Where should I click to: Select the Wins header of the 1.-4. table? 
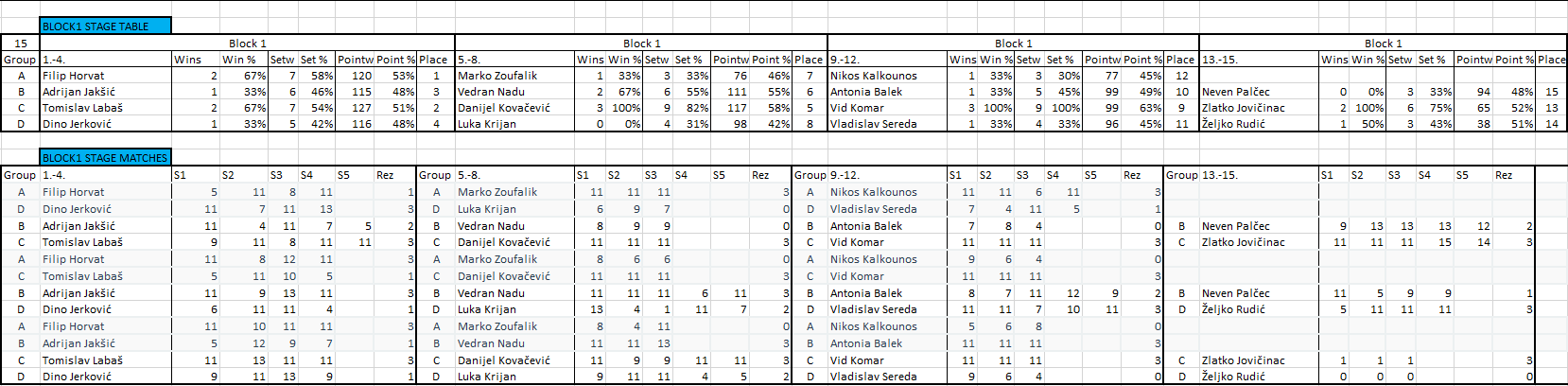[x=187, y=60]
